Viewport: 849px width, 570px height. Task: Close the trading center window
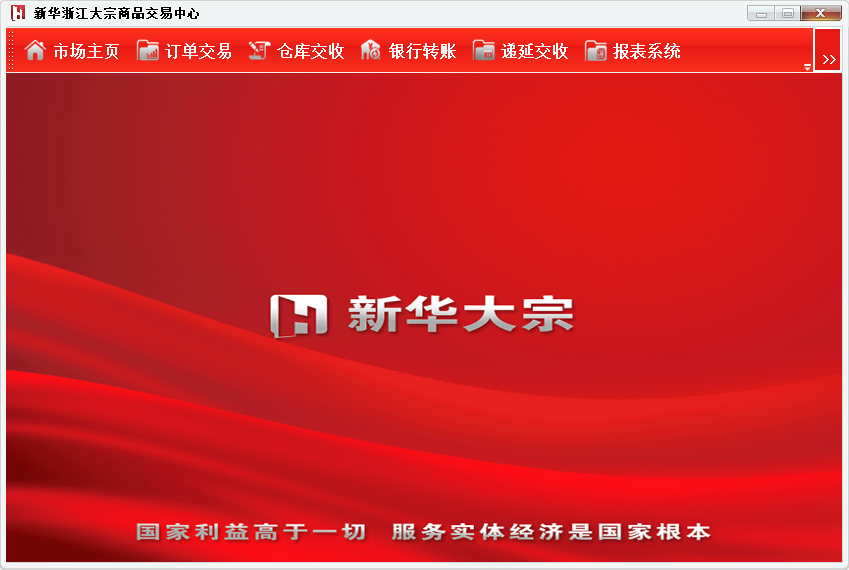point(821,13)
